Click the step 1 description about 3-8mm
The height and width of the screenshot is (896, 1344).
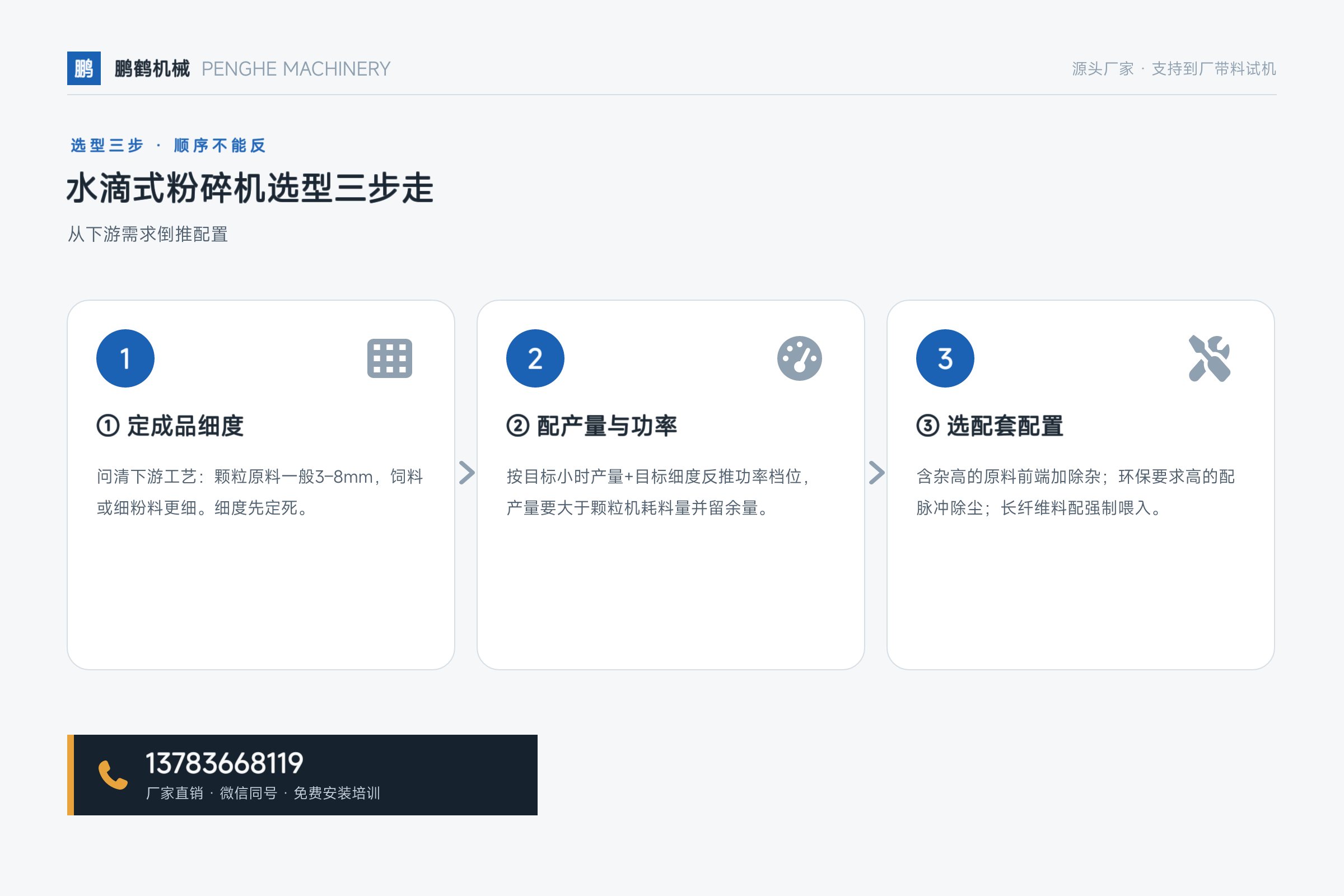pos(260,492)
